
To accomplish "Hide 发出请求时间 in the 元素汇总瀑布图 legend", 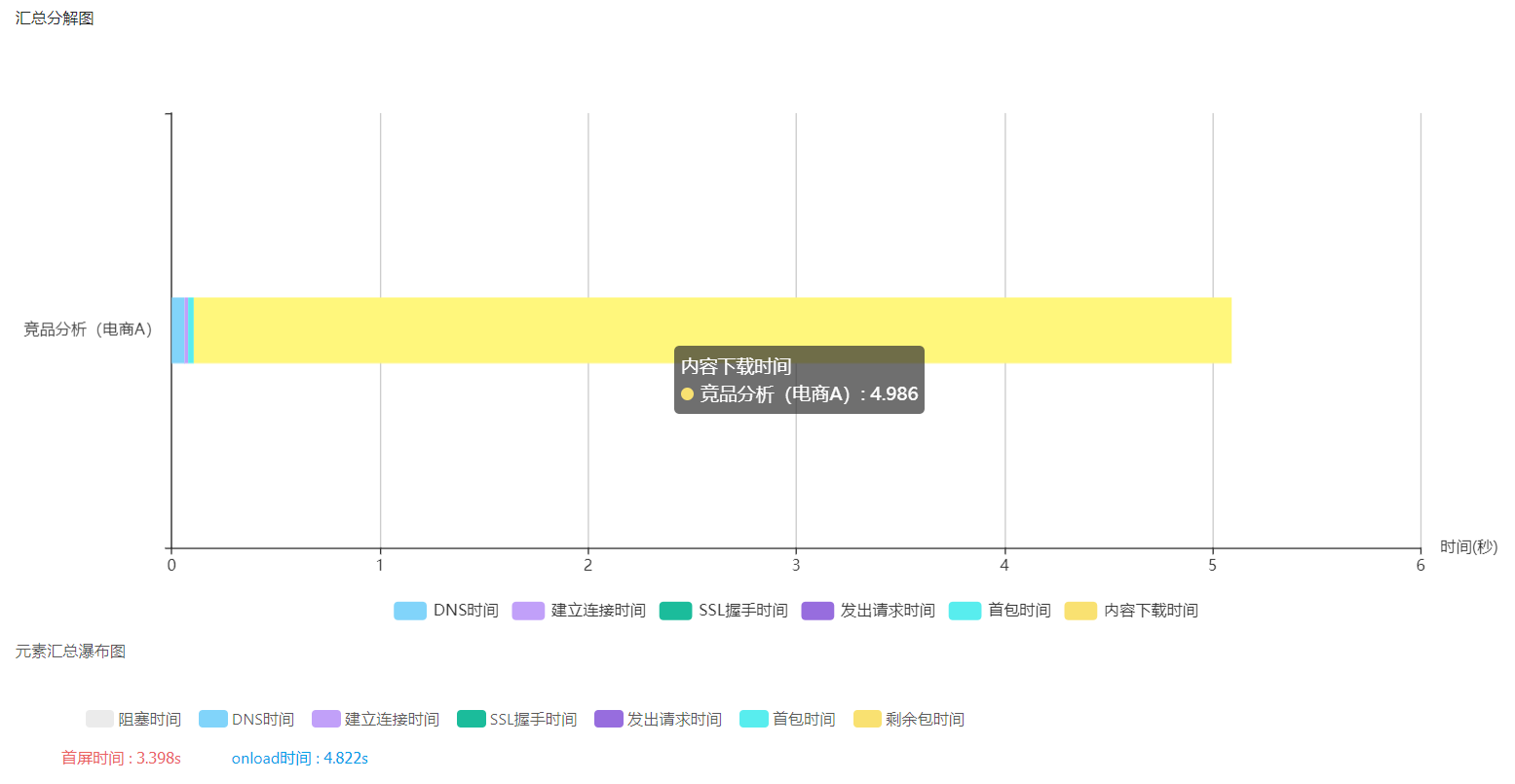I will tap(658, 720).
